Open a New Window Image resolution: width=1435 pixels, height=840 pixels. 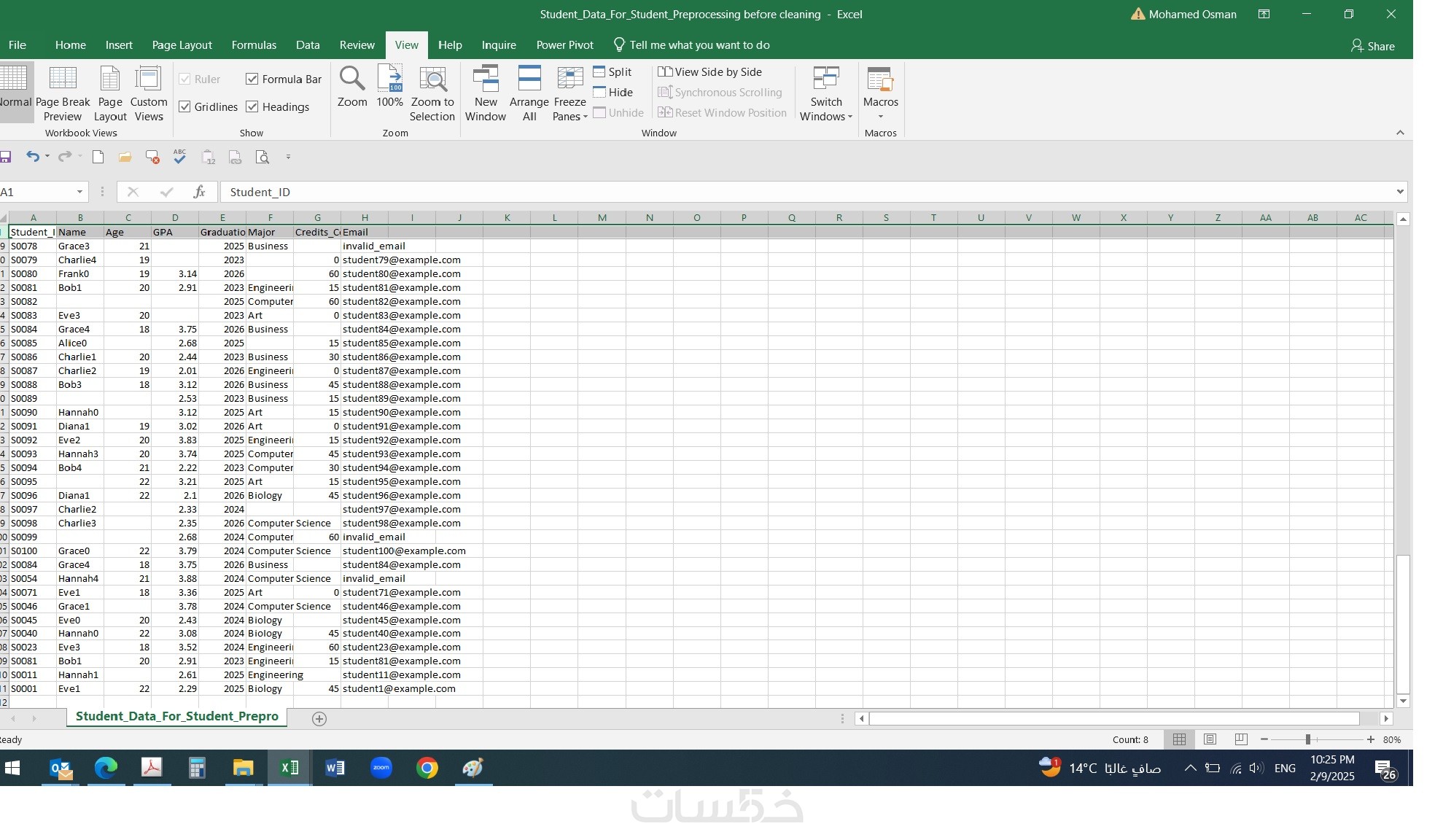(486, 79)
